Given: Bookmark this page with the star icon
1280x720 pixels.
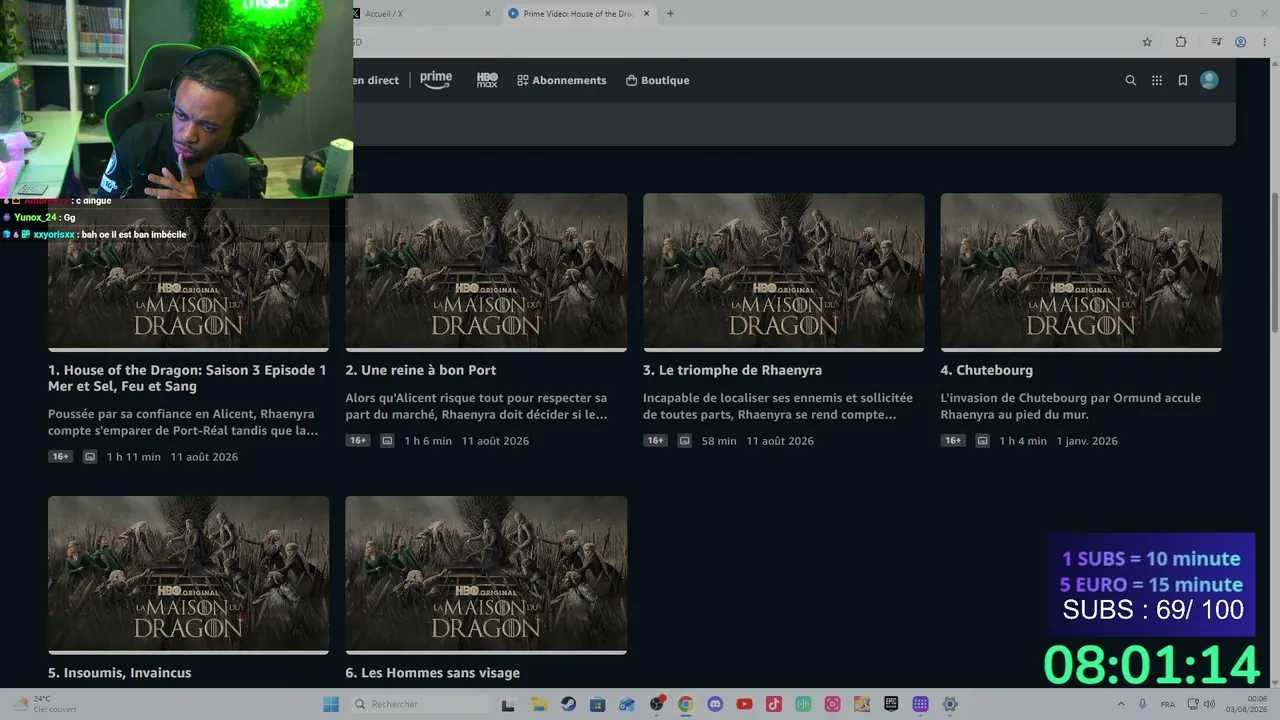Looking at the screenshot, I should coord(1147,42).
